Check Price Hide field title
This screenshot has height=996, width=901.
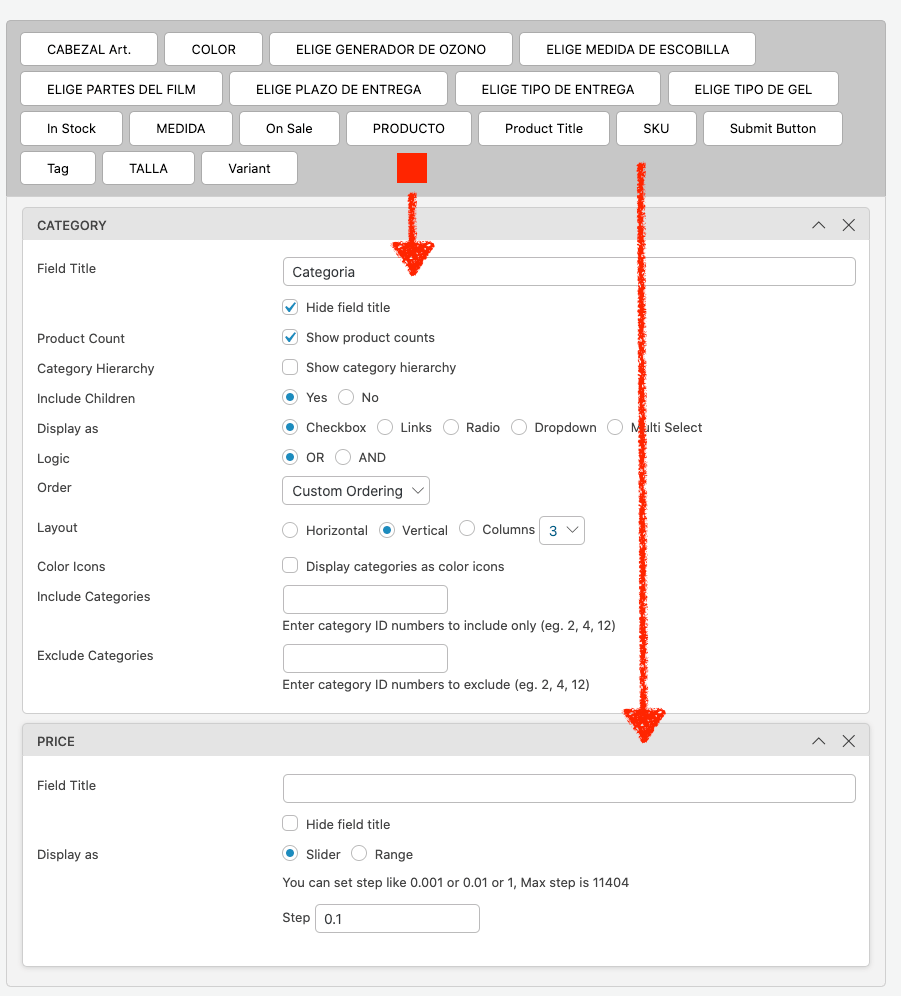pyautogui.click(x=290, y=823)
